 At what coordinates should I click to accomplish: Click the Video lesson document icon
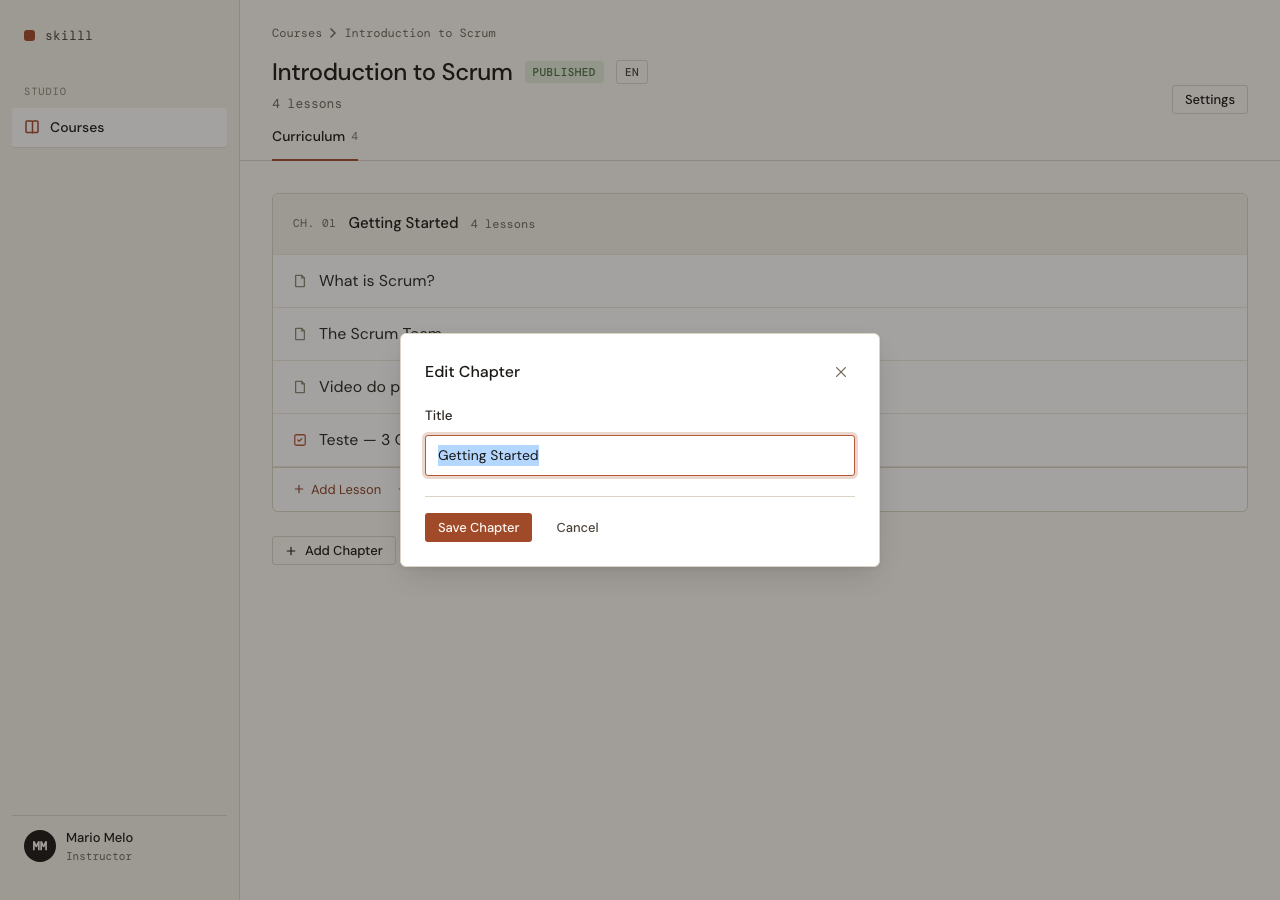(300, 387)
